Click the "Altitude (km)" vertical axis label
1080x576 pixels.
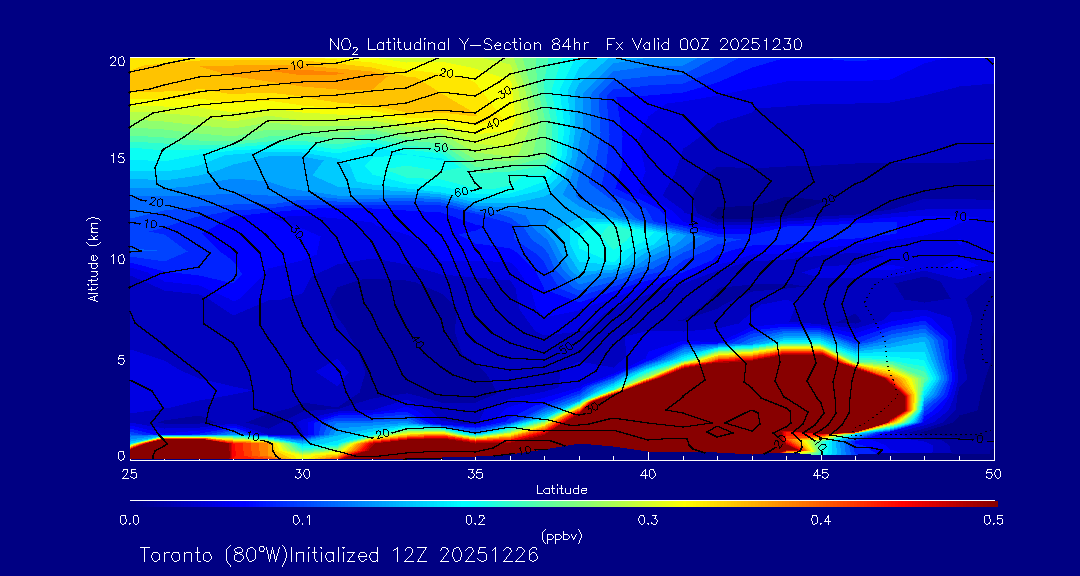pos(93,260)
